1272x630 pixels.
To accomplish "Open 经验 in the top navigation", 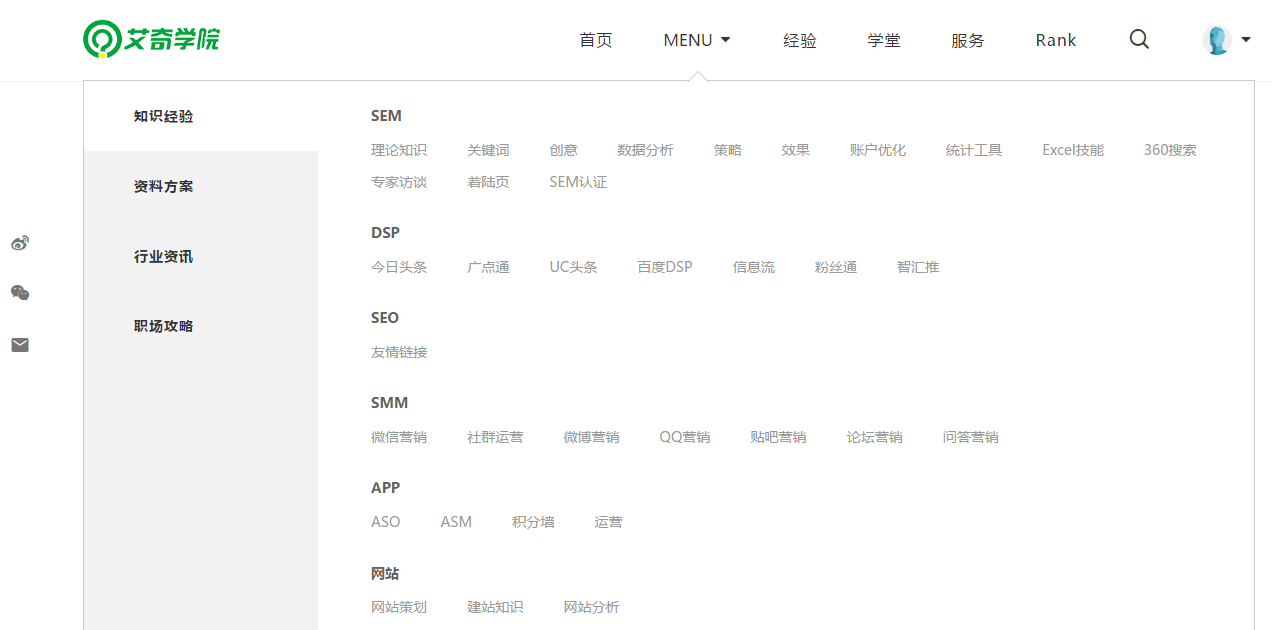I will 800,40.
